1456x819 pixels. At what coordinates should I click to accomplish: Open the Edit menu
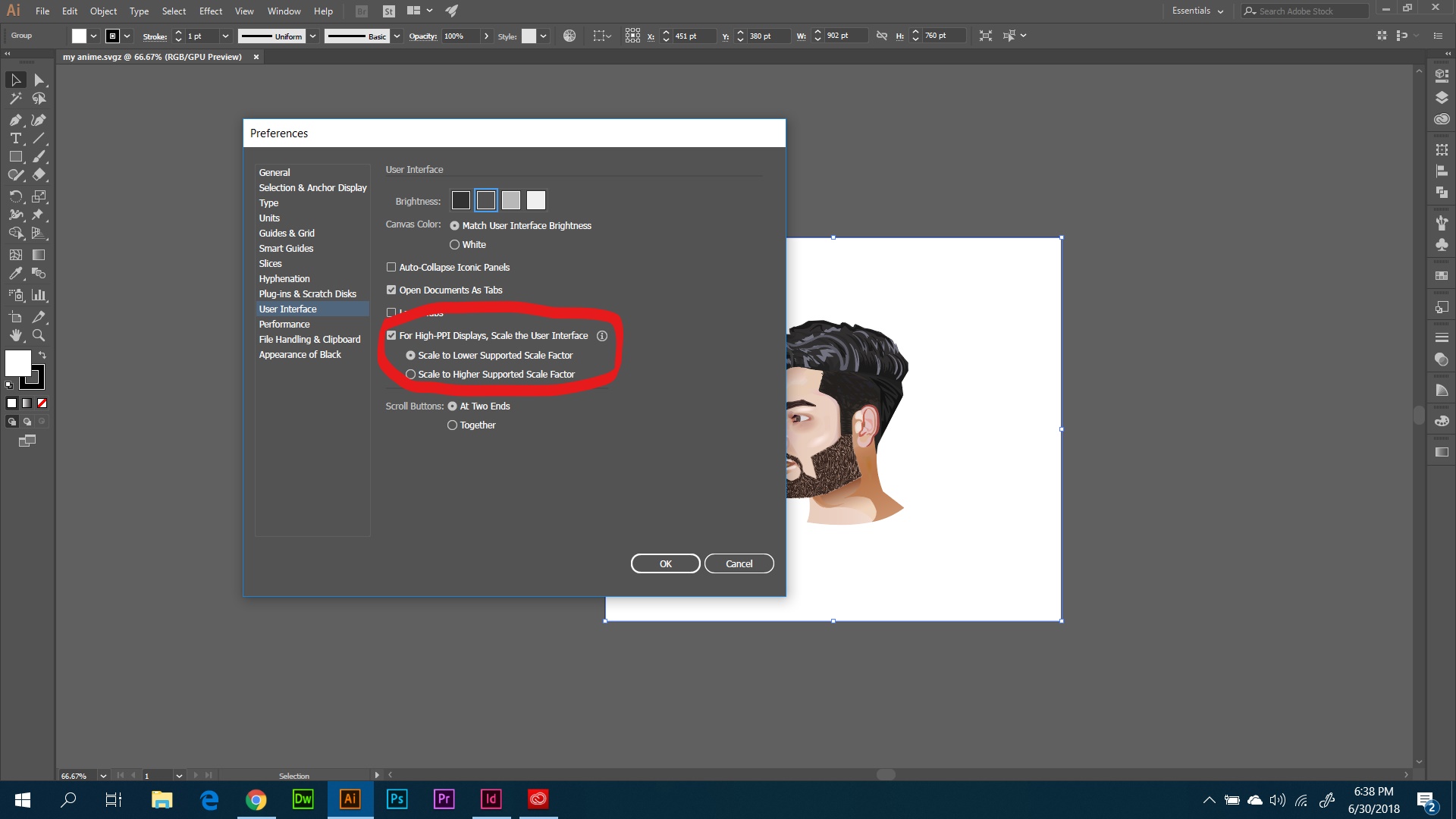[x=68, y=10]
